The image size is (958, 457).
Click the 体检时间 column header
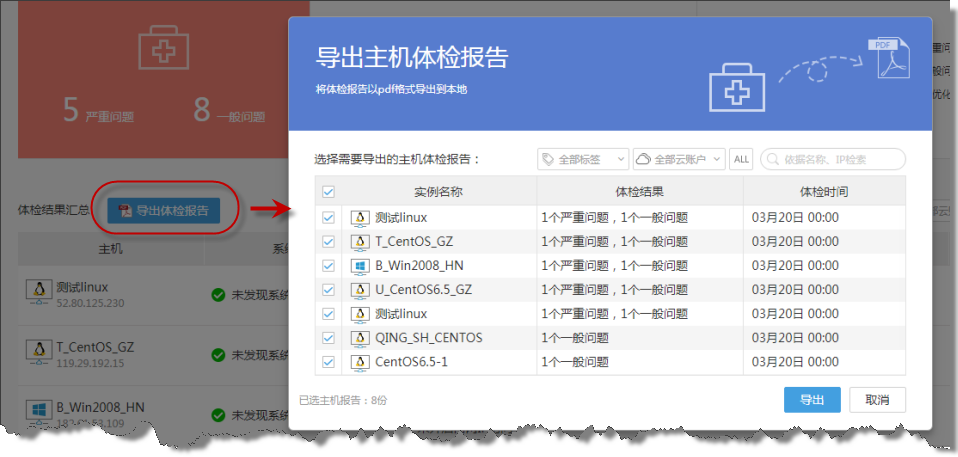823,192
